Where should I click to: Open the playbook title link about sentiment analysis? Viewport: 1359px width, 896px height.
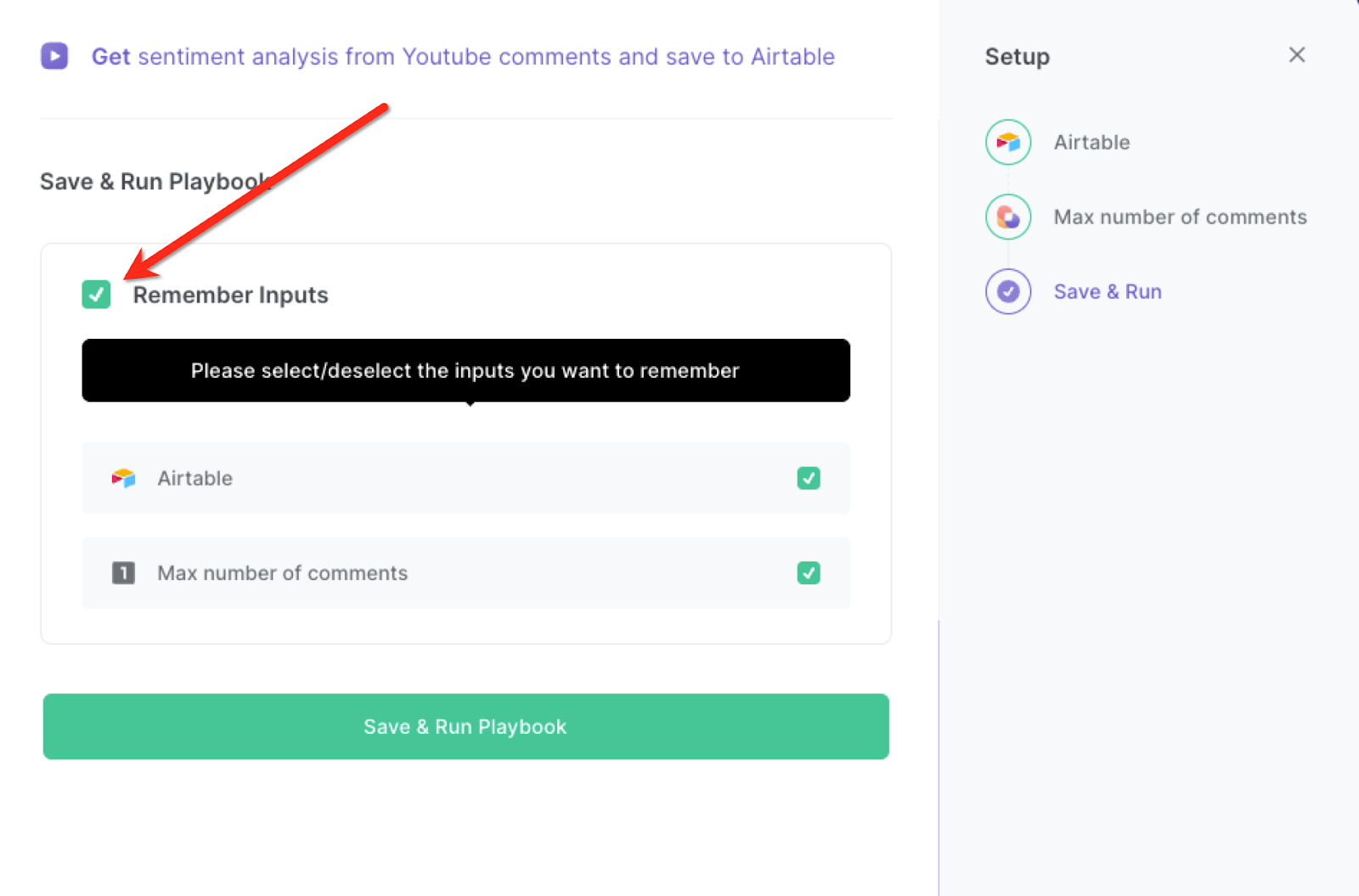(x=463, y=56)
